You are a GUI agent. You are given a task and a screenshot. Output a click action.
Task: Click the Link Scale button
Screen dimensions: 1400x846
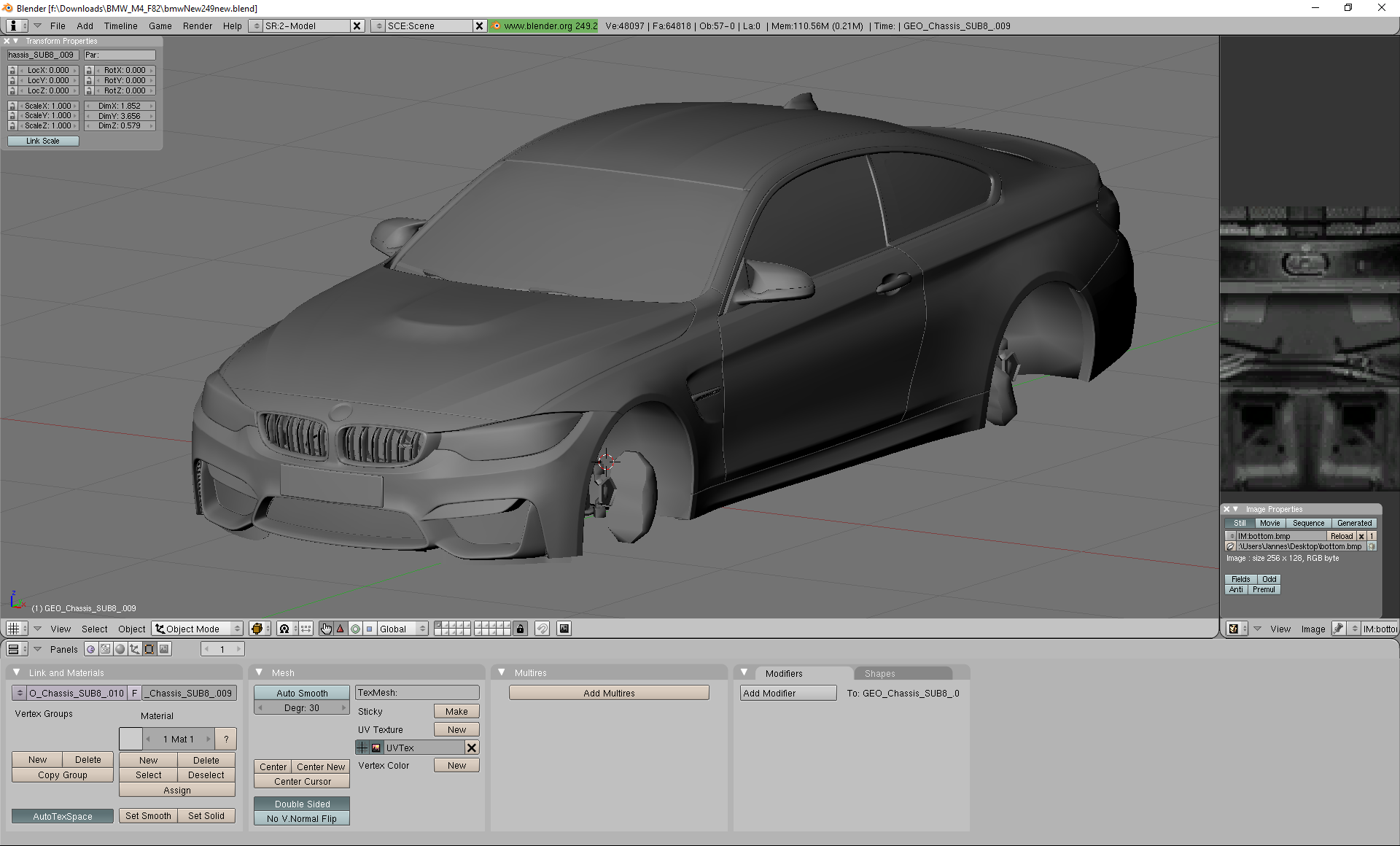coord(43,141)
